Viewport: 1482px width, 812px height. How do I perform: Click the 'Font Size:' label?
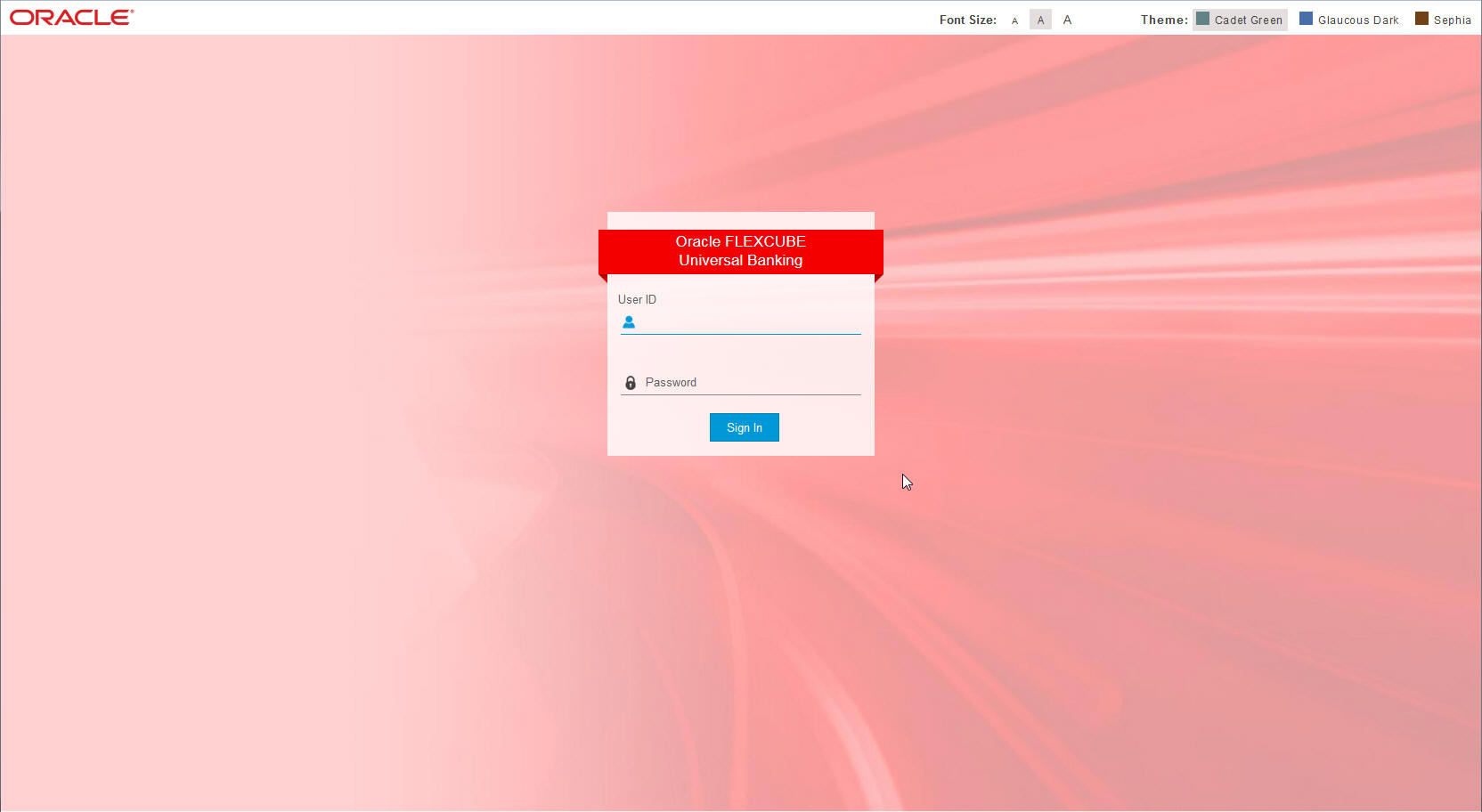(968, 20)
